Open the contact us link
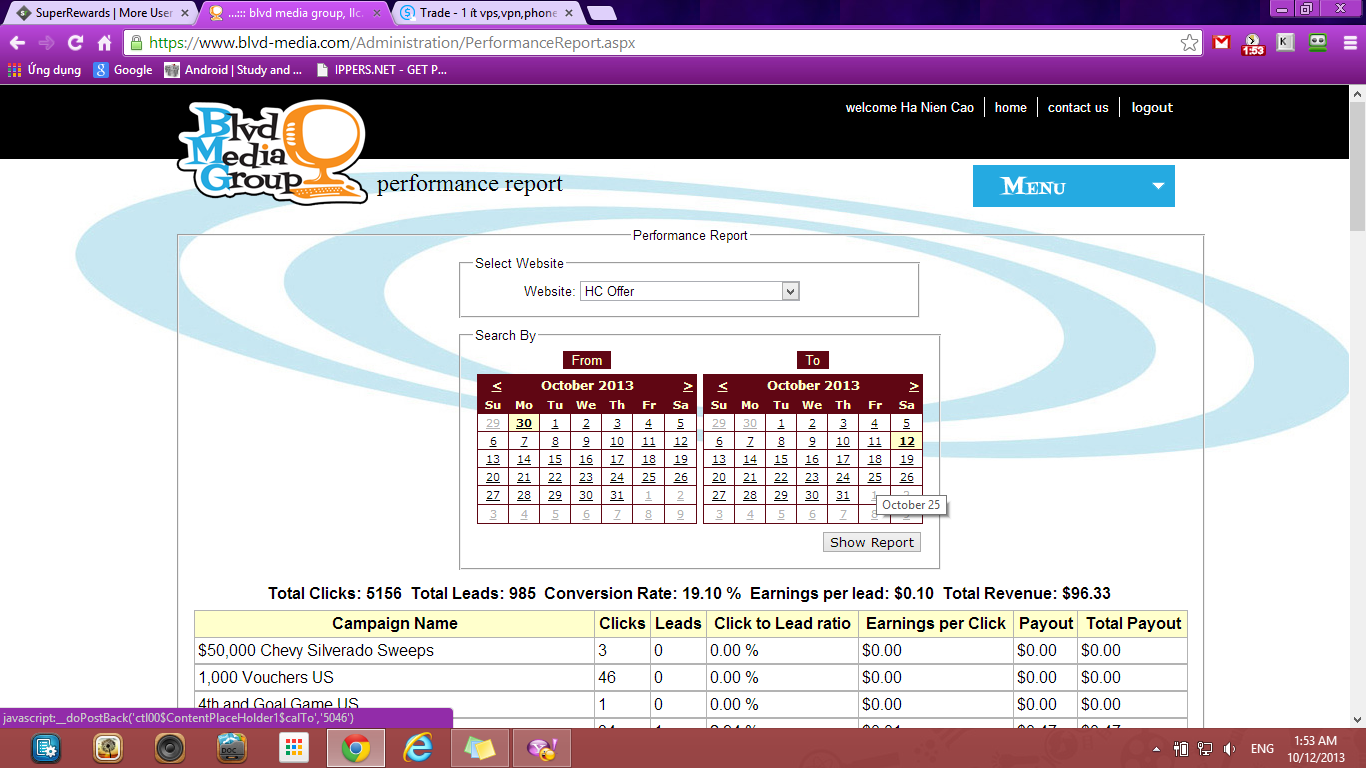1366x768 pixels. coord(1078,108)
